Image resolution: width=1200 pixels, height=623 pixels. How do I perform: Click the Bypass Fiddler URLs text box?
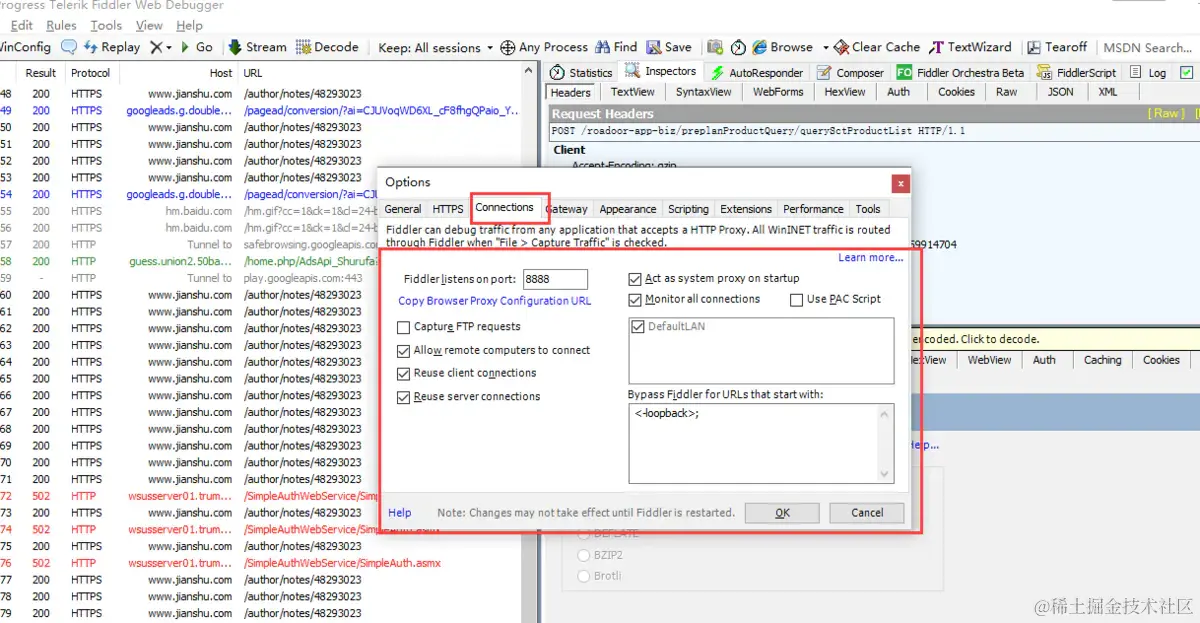760,443
